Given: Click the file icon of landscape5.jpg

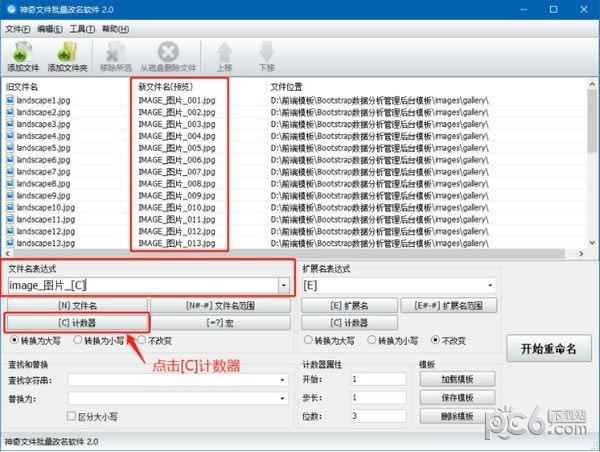Looking at the screenshot, I should click(10, 148).
